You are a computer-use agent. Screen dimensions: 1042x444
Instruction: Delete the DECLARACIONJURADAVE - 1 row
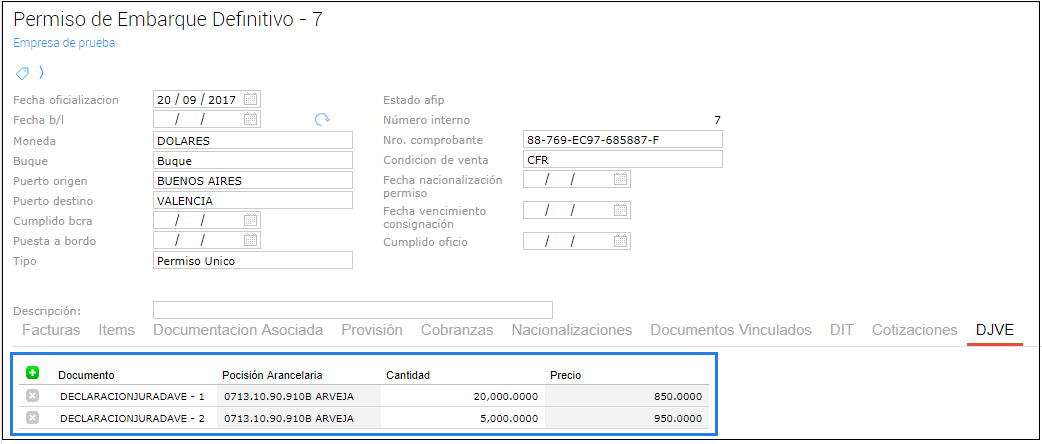(x=32, y=396)
